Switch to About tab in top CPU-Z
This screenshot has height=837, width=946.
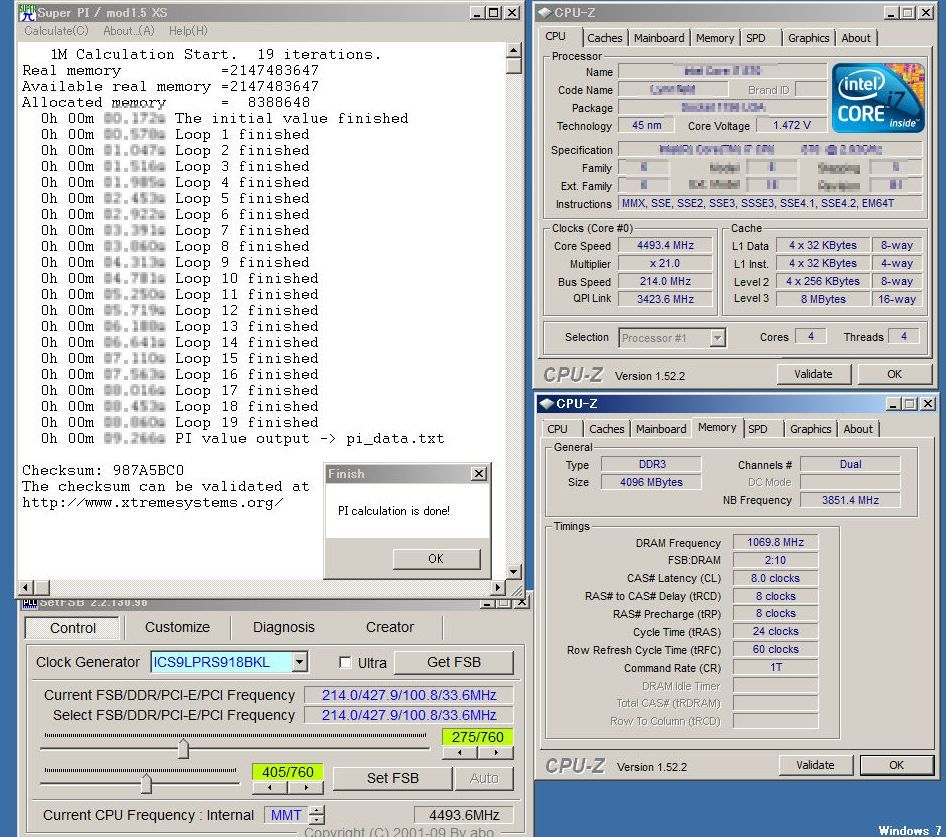tap(856, 38)
